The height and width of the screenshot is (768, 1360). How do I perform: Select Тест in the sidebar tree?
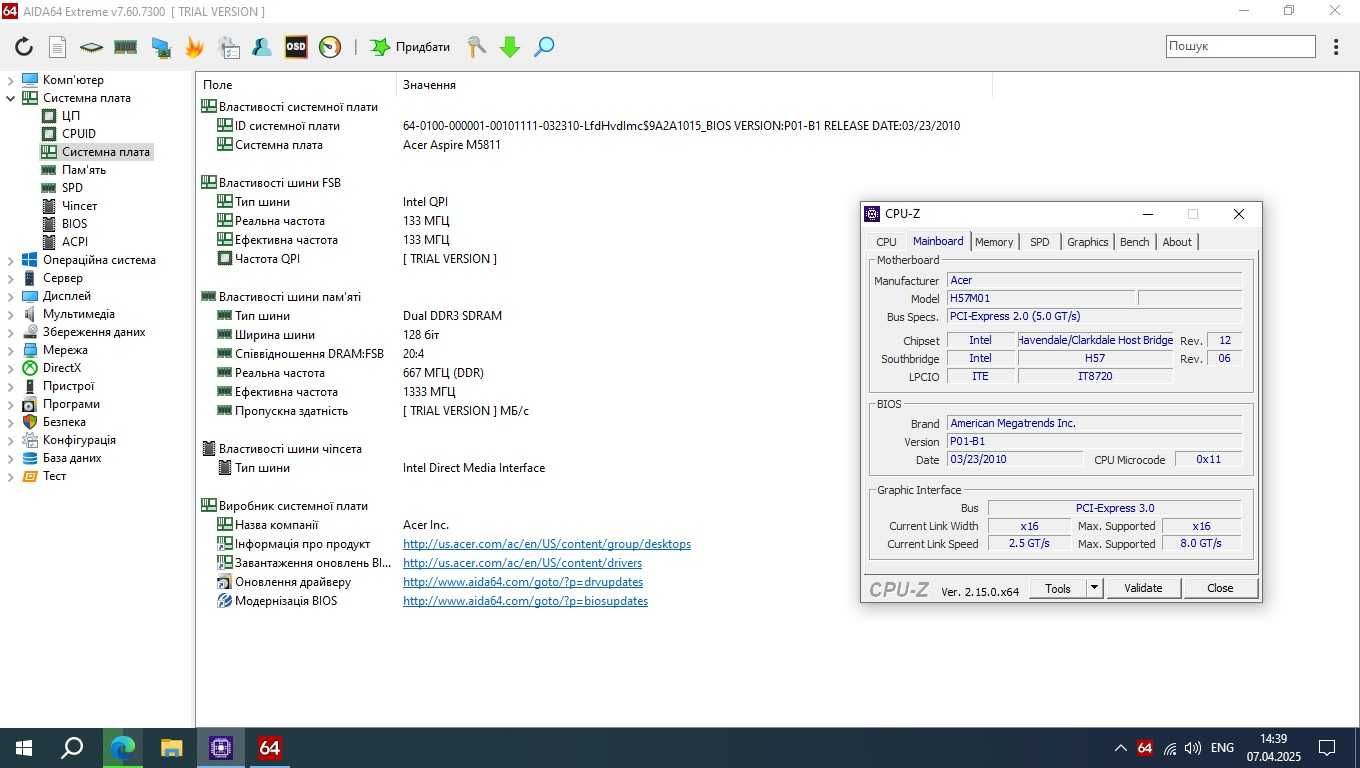pos(54,476)
